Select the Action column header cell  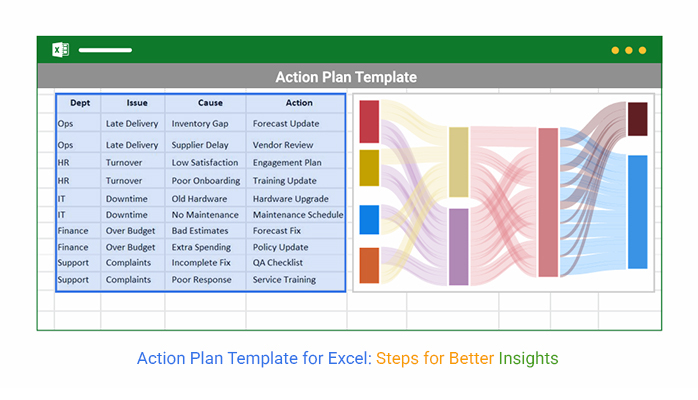coord(296,103)
